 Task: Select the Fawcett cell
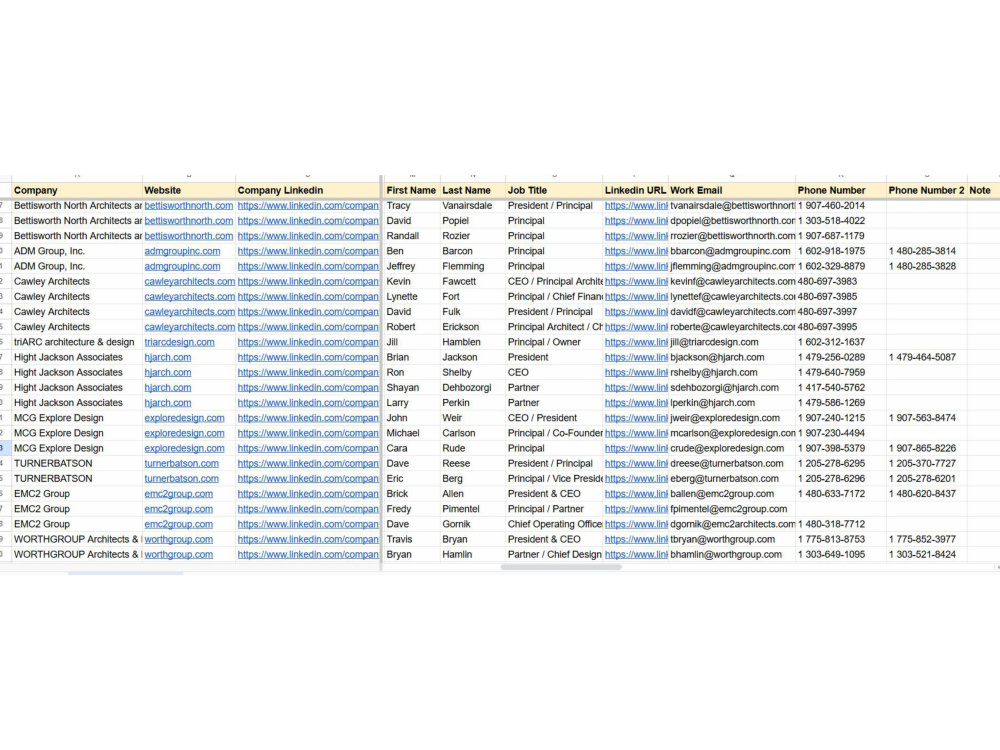(x=473, y=281)
